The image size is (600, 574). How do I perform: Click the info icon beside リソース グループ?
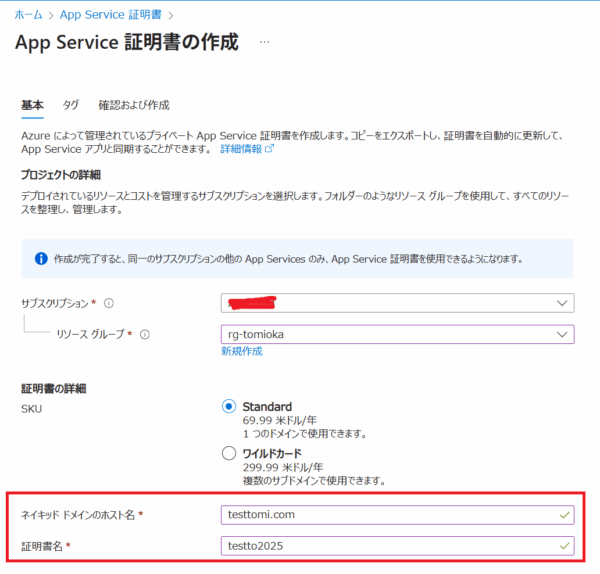tap(145, 334)
